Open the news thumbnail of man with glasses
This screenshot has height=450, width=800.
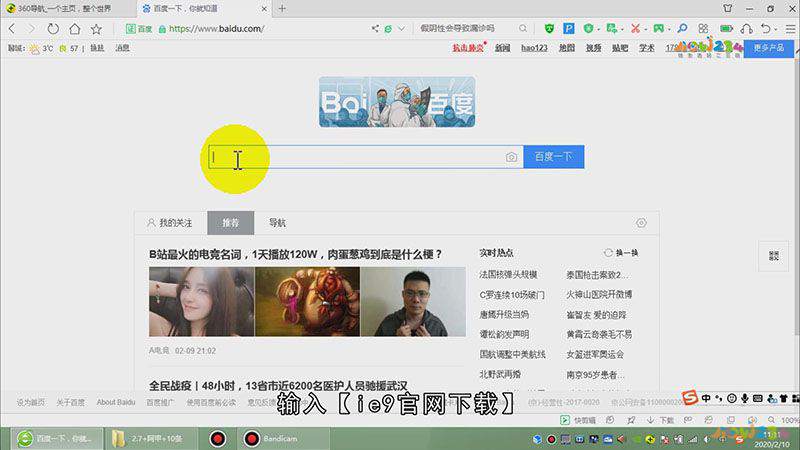pos(413,302)
